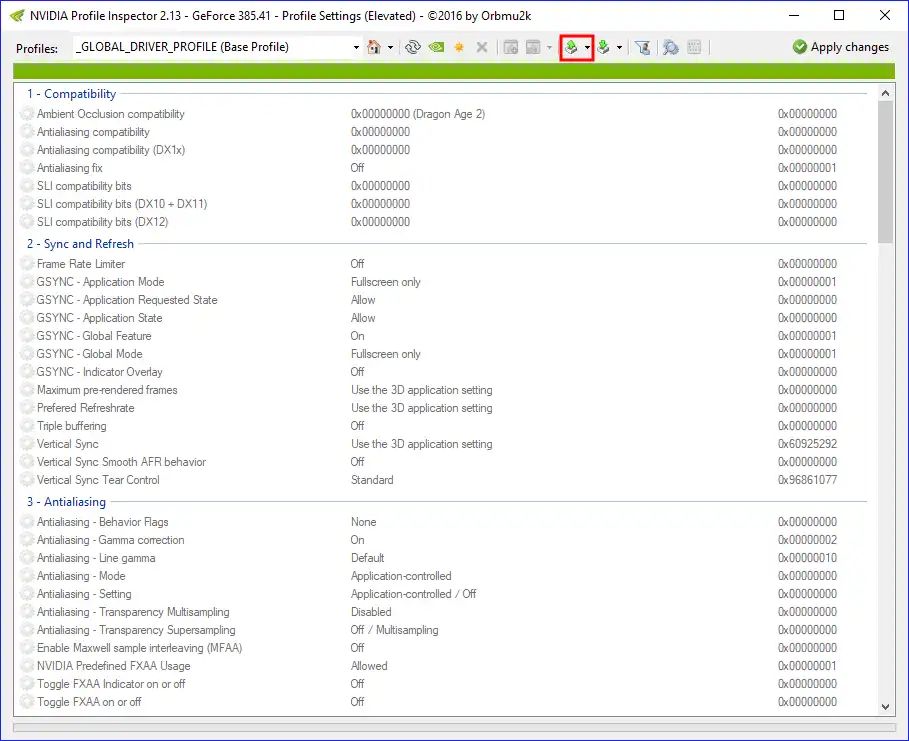This screenshot has height=741, width=909.
Task: Click the Antialiasing fix setting gear icon
Action: coord(26,167)
